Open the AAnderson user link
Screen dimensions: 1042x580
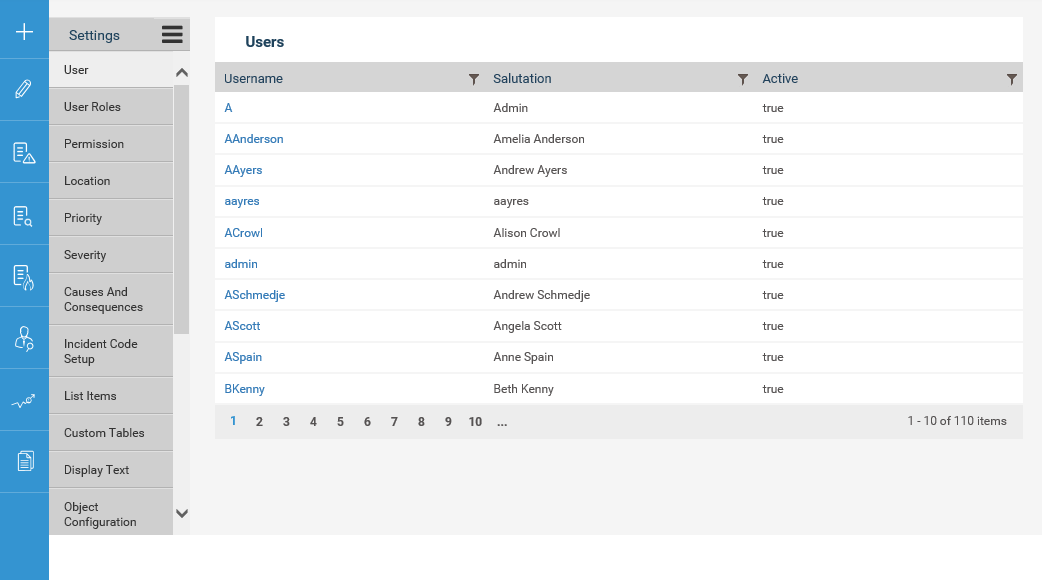tap(254, 139)
